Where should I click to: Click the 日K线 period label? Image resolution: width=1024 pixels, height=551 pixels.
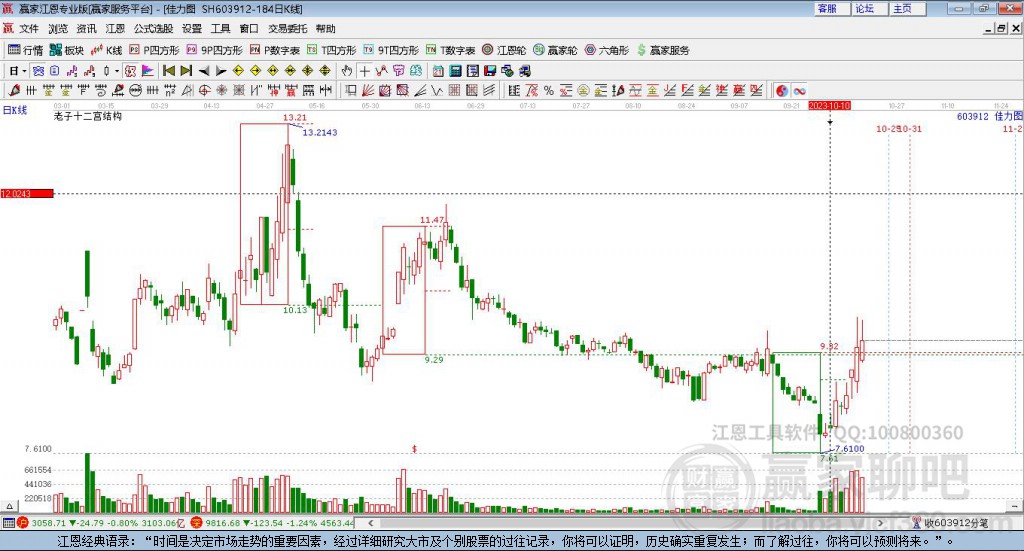point(15,110)
